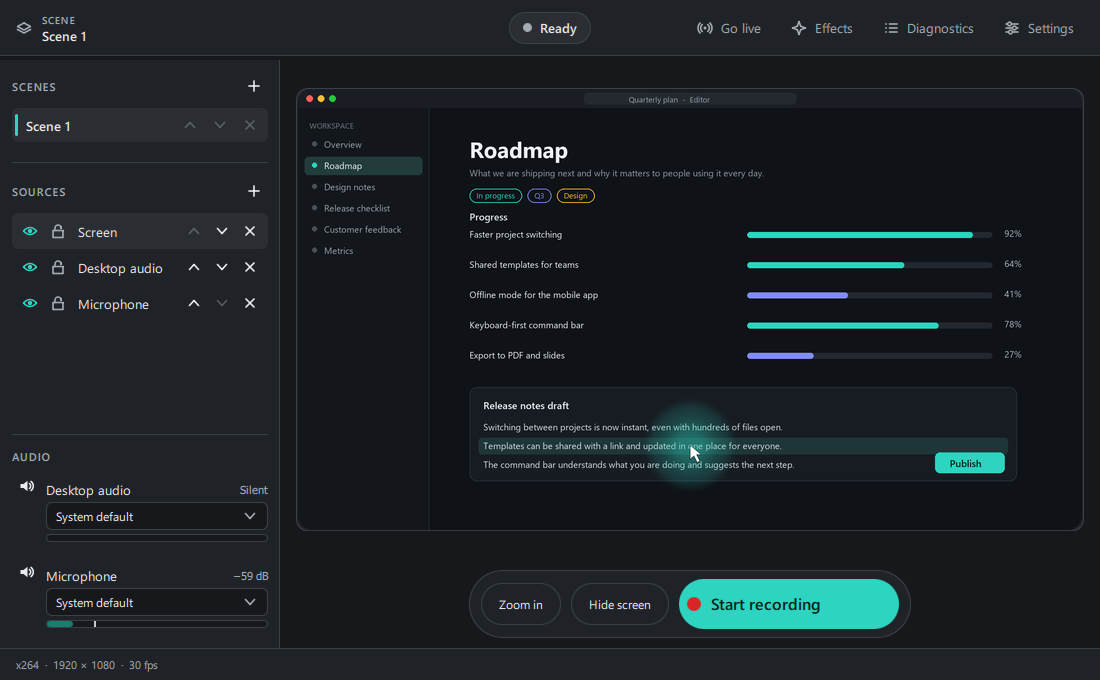Image resolution: width=1100 pixels, height=680 pixels.
Task: Click the In progress tag
Action: coord(495,196)
